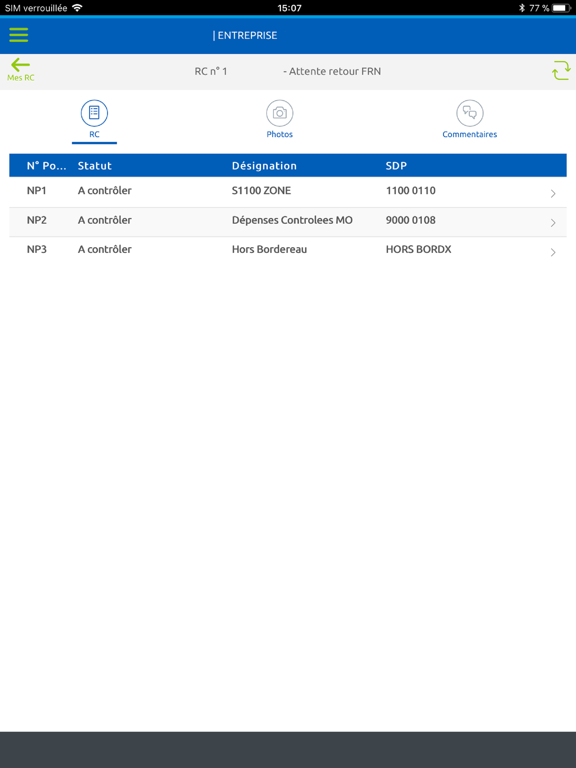Tap the Wi-Fi status icon
Image resolution: width=576 pixels, height=768 pixels.
point(77,7)
